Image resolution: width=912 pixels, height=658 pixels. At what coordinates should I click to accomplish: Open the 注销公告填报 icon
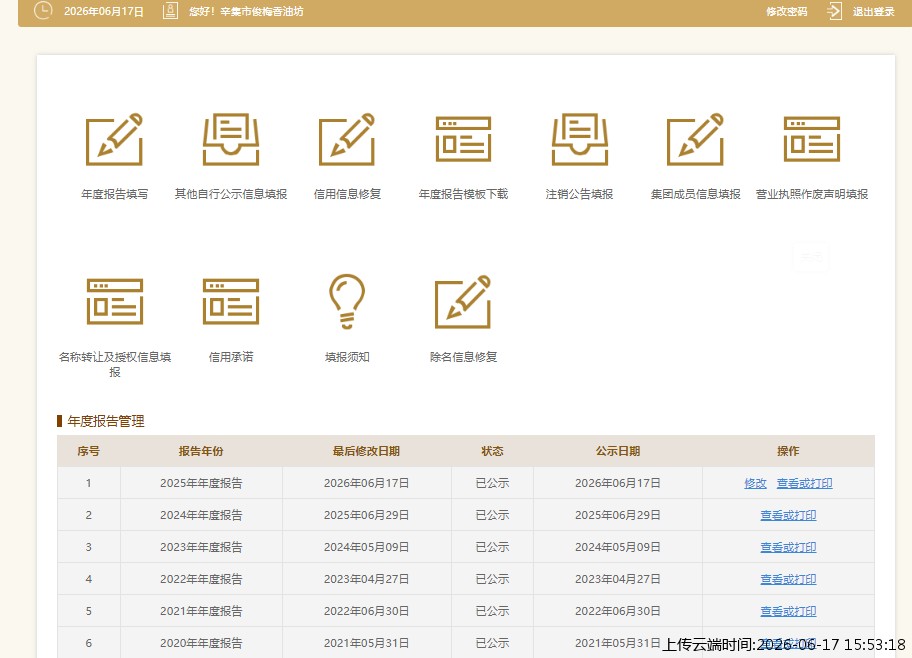click(579, 140)
